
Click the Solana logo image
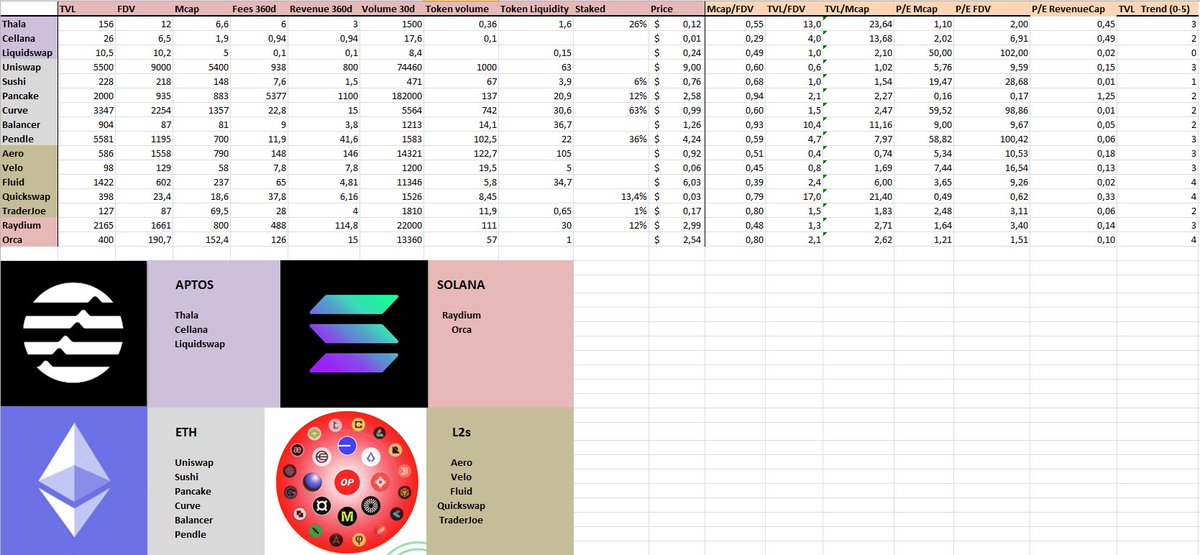(x=354, y=334)
